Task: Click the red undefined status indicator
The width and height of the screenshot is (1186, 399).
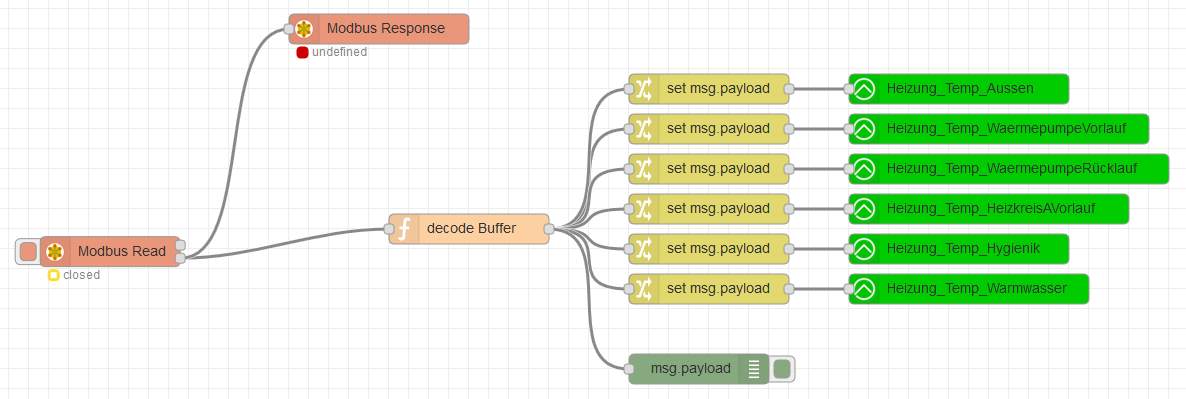Action: point(303,53)
